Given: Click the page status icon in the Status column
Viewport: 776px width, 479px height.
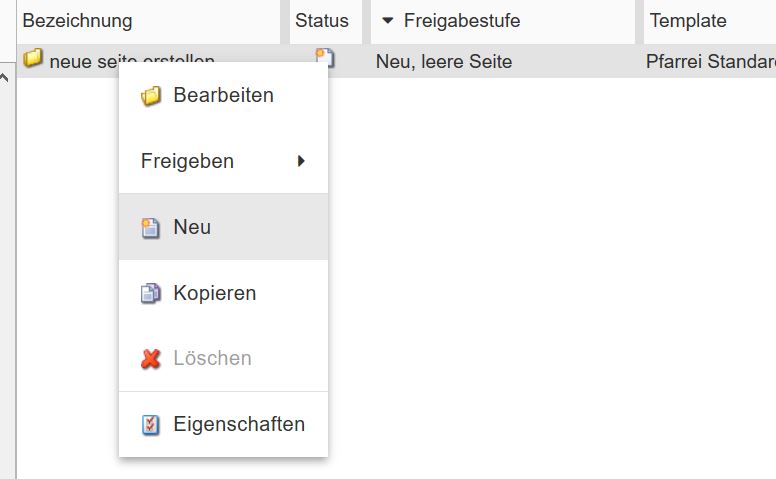Looking at the screenshot, I should pyautogui.click(x=326, y=58).
